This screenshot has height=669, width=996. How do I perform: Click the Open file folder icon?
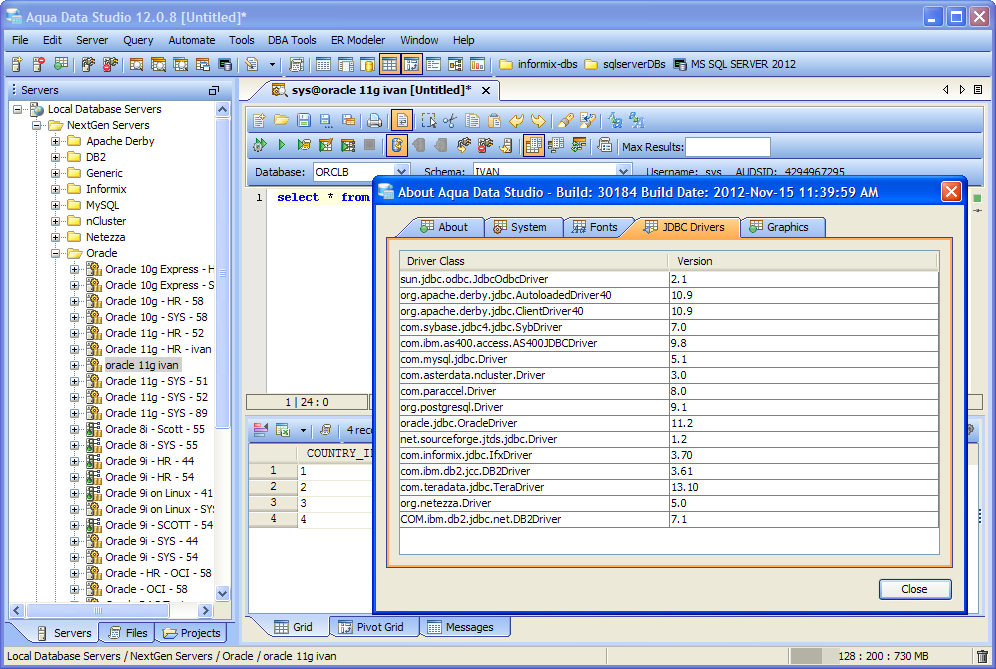[x=281, y=120]
